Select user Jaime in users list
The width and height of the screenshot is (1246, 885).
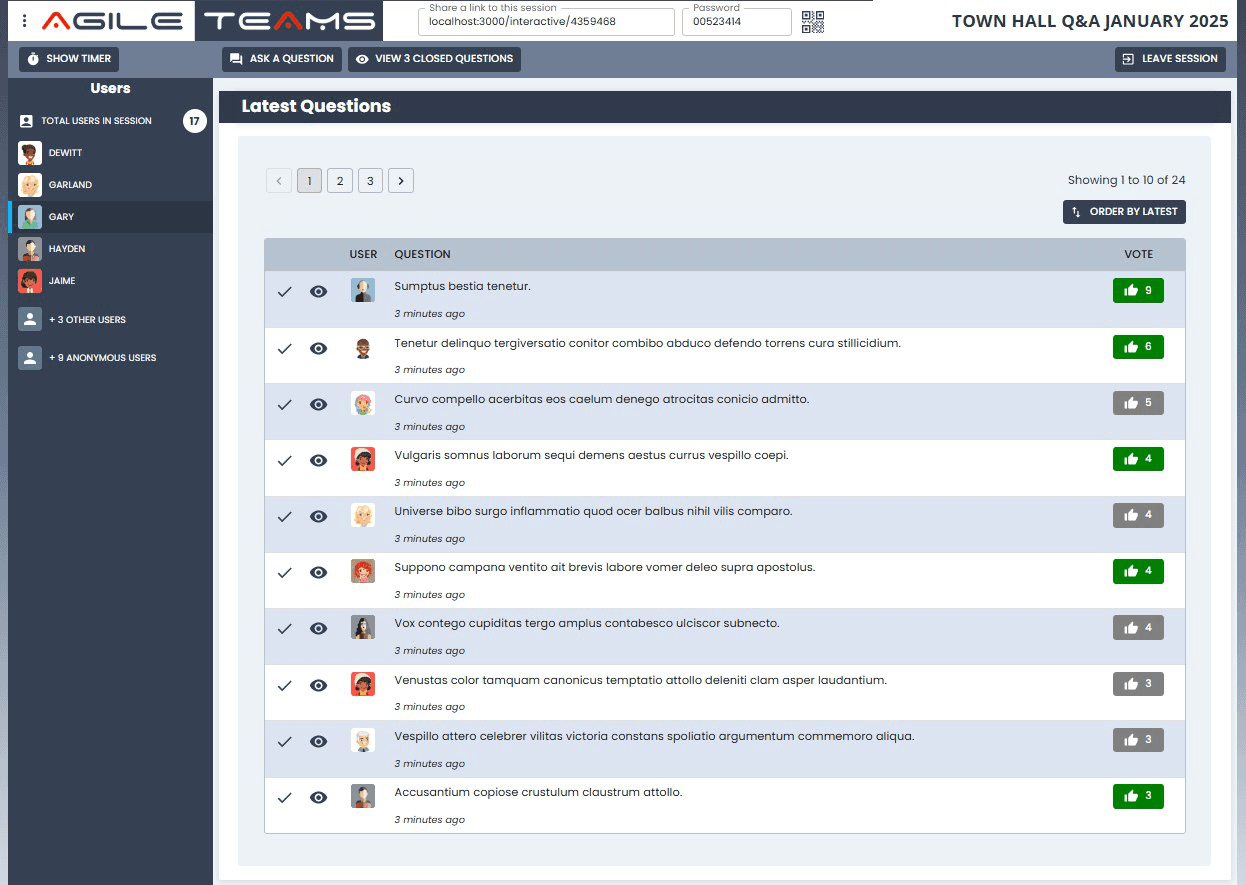point(110,281)
